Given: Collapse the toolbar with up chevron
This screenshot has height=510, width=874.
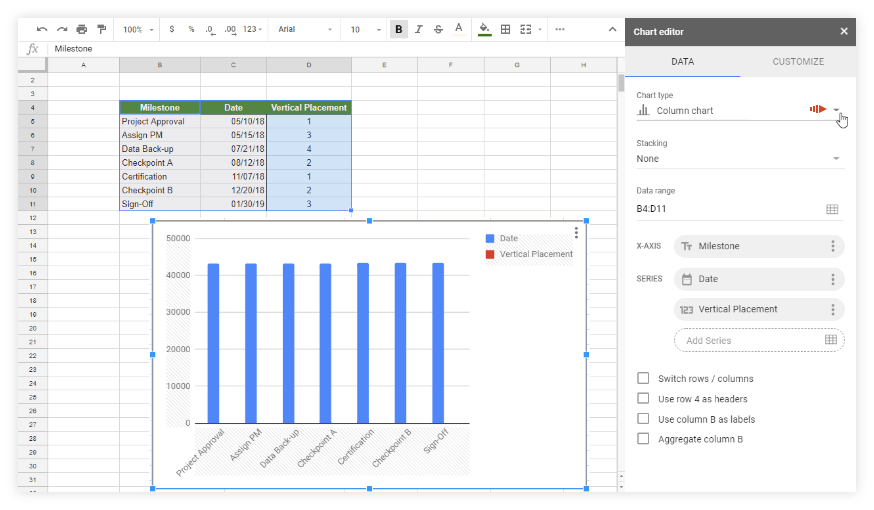Looking at the screenshot, I should coord(612,29).
